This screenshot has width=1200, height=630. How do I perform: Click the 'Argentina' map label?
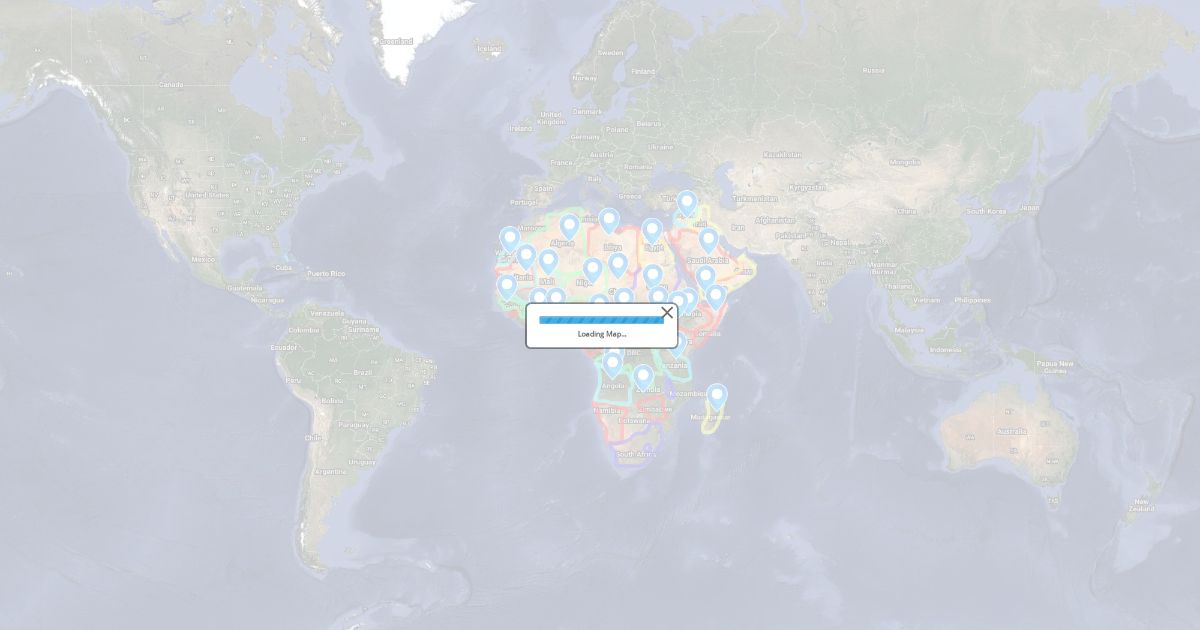[x=329, y=471]
